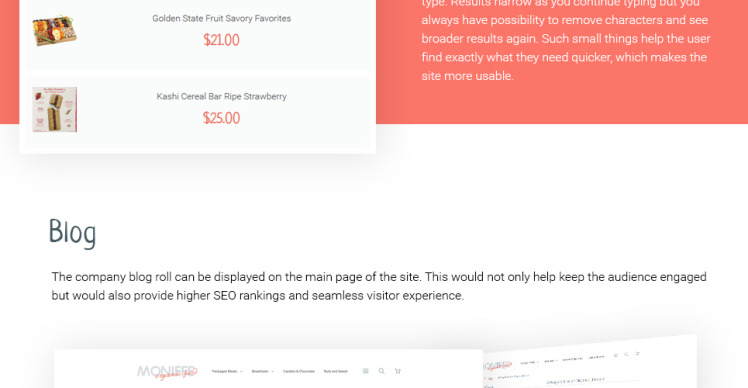This screenshot has height=388, width=748.
Task: Click the tilted second site mockup preview
Action: click(590, 363)
